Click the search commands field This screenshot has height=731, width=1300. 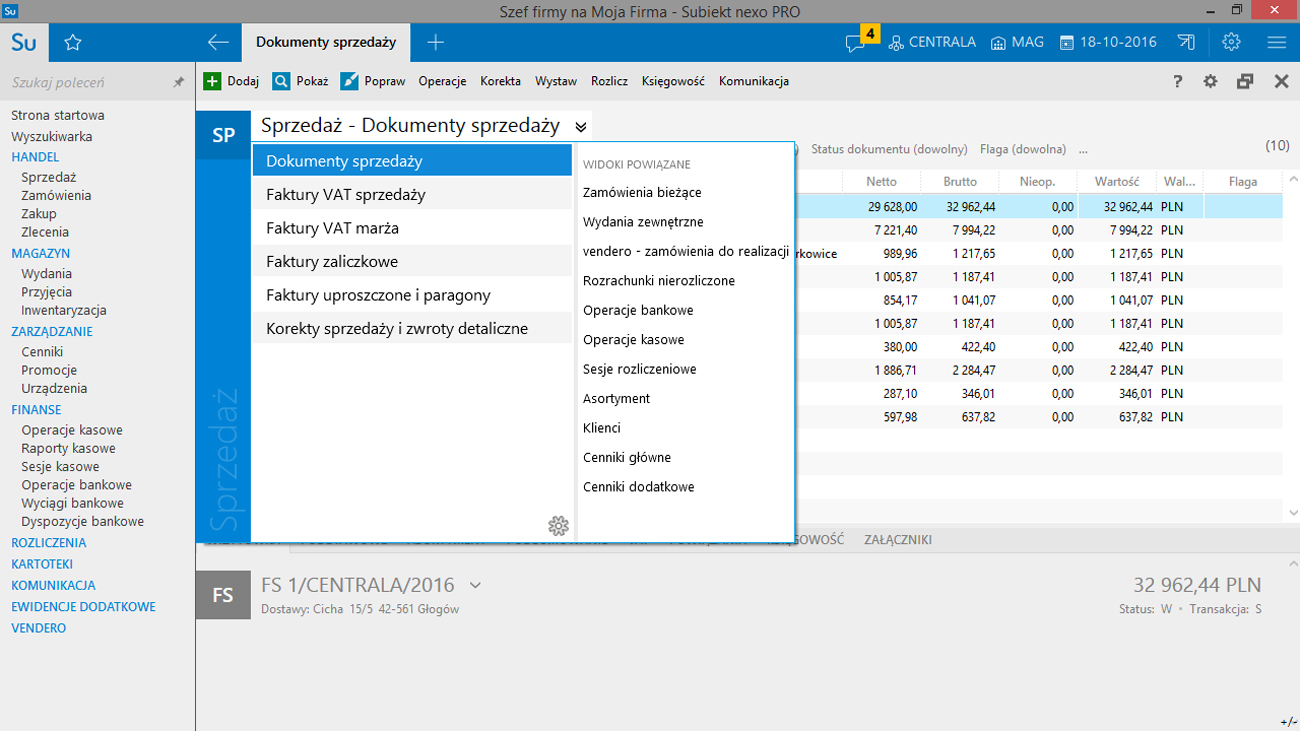coord(88,83)
